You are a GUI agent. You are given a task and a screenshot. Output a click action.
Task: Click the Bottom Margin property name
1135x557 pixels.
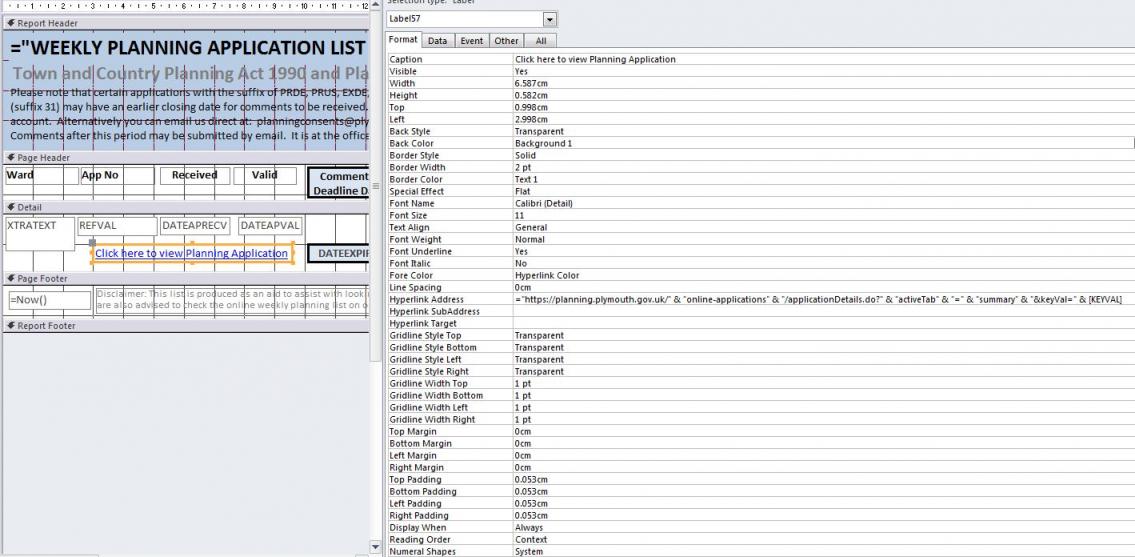pyautogui.click(x=418, y=444)
